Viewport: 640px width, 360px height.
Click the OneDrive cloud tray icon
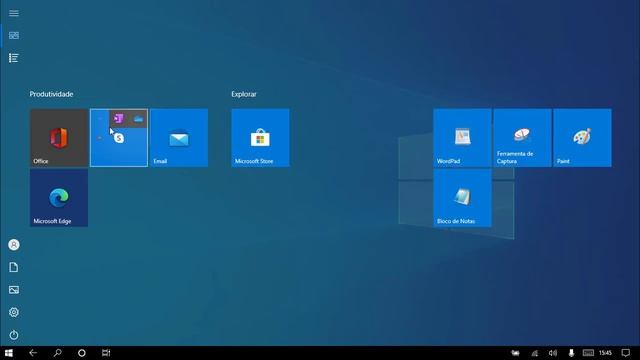pyautogui.click(x=516, y=353)
